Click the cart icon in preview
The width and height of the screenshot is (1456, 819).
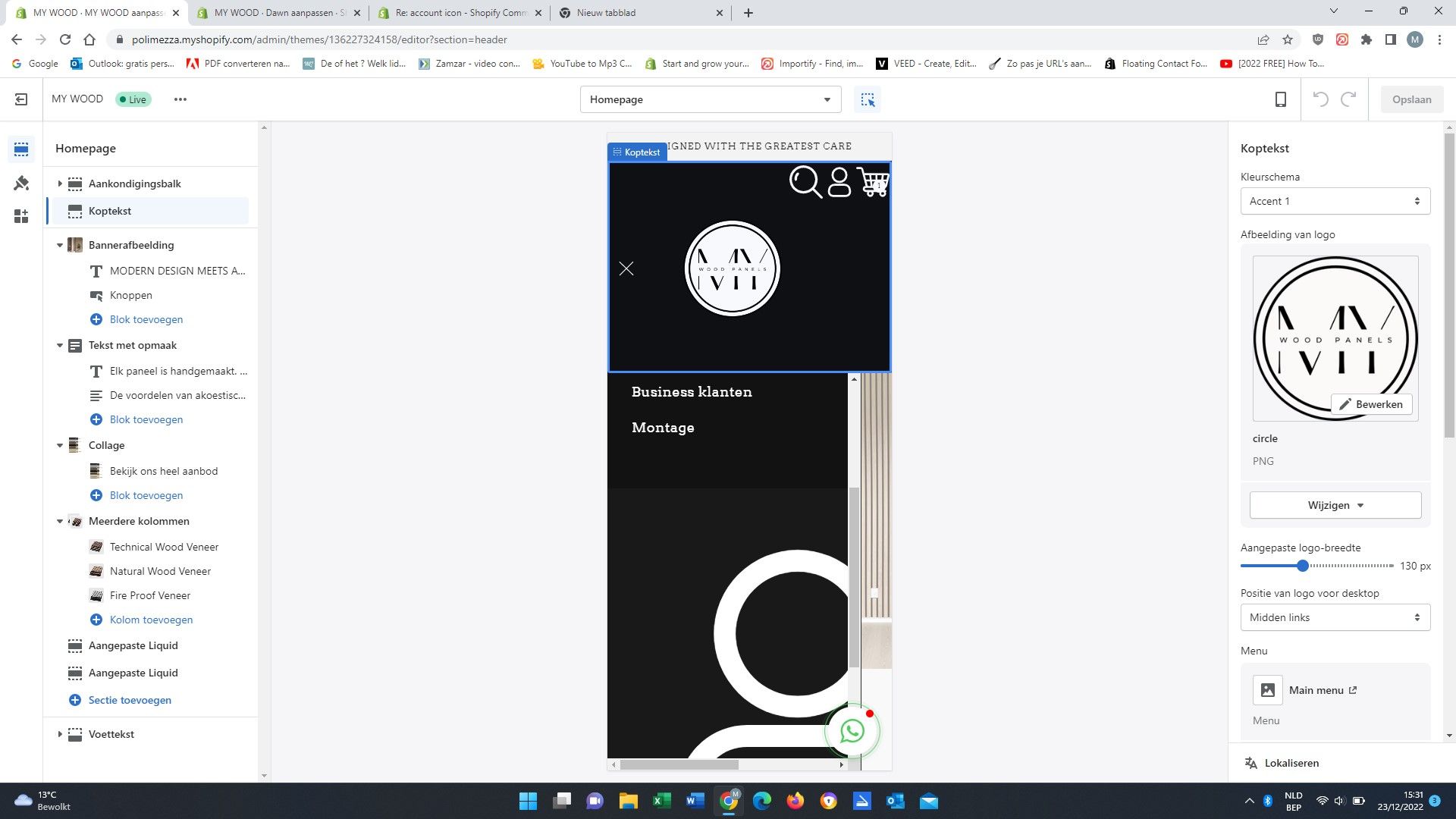(873, 182)
